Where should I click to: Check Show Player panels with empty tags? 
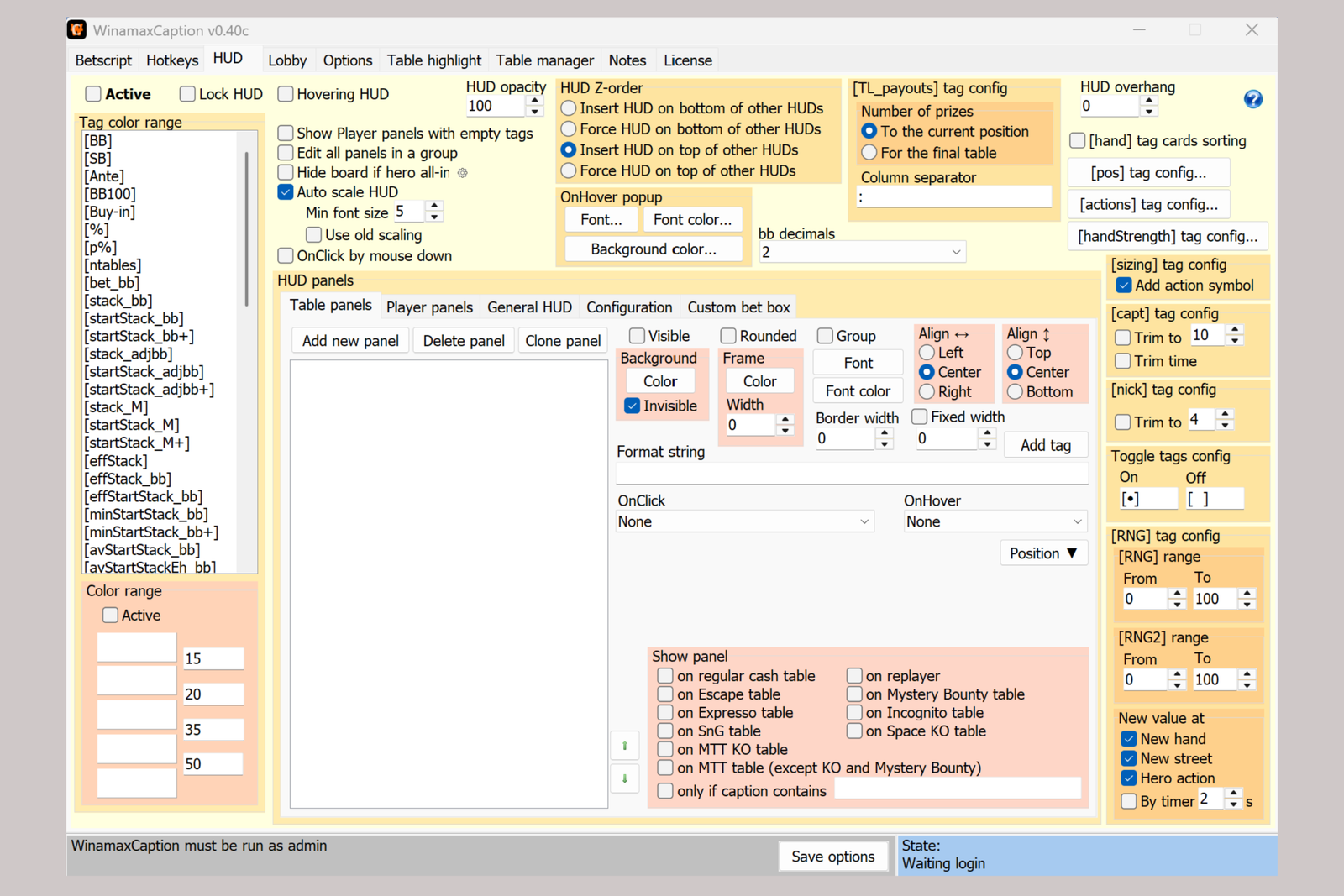click(x=286, y=133)
